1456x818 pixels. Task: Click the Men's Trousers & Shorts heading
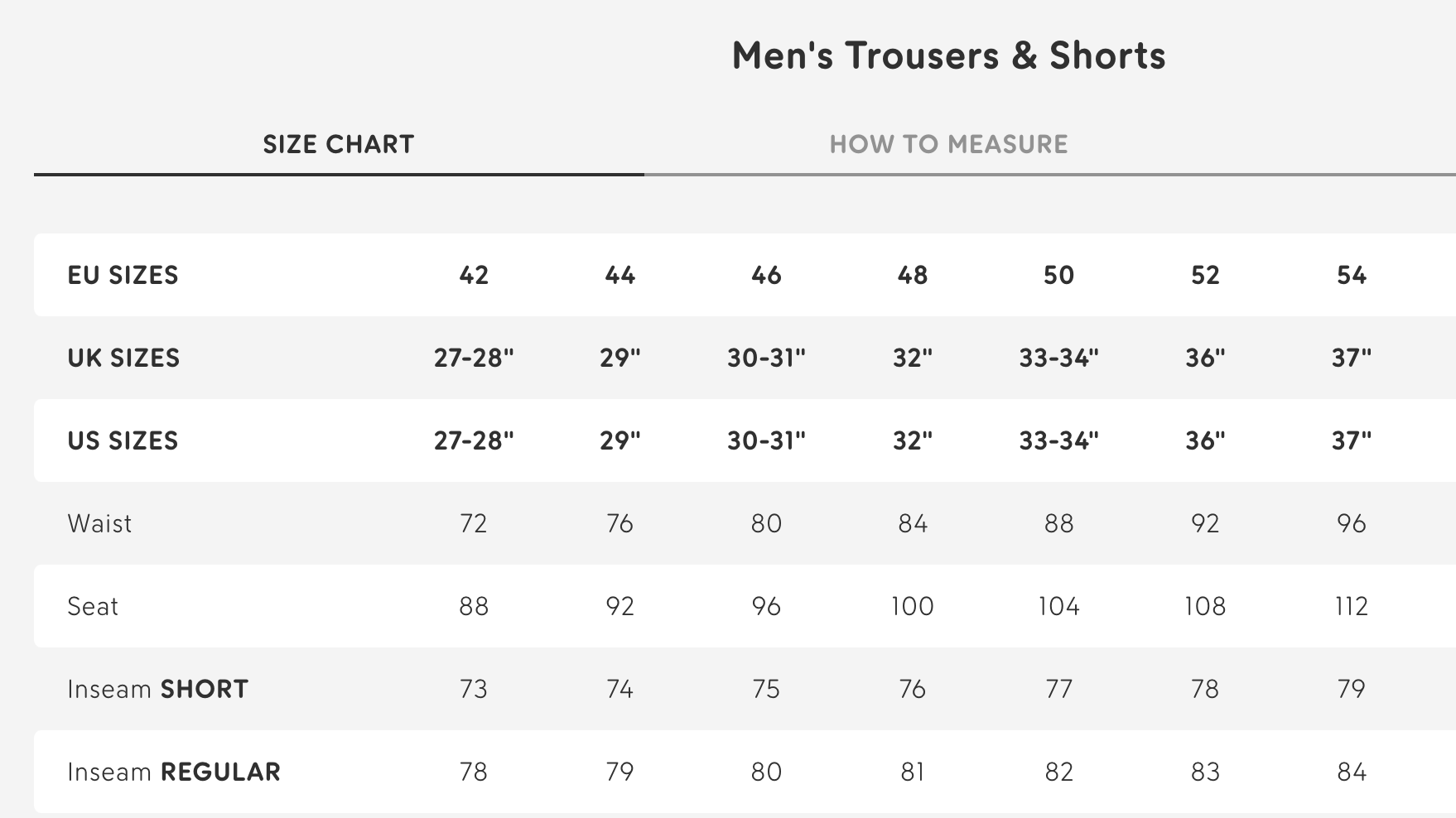948,55
